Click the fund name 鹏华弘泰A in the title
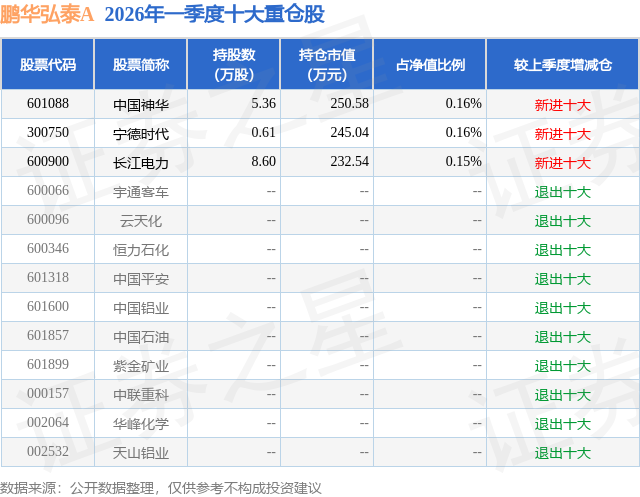Image resolution: width=640 pixels, height=497 pixels. point(47,14)
